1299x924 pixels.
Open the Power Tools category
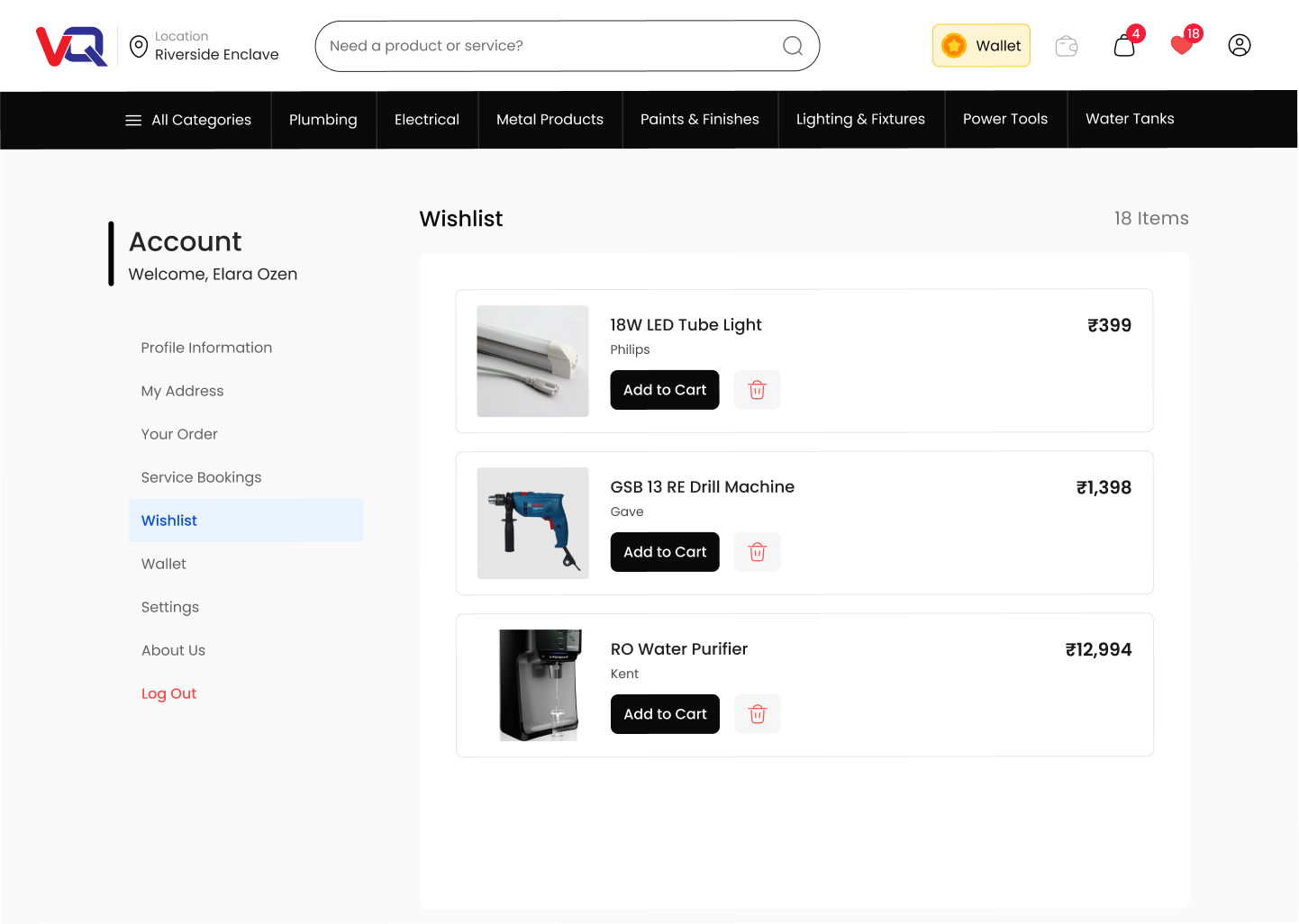(1005, 120)
